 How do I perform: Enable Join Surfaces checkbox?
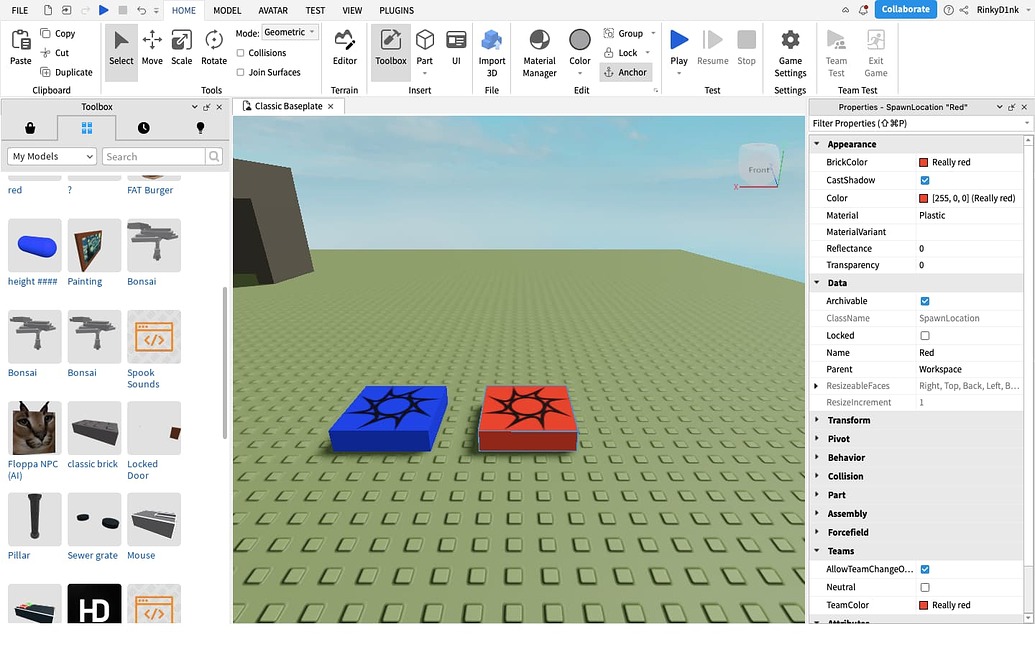pyautogui.click(x=240, y=72)
